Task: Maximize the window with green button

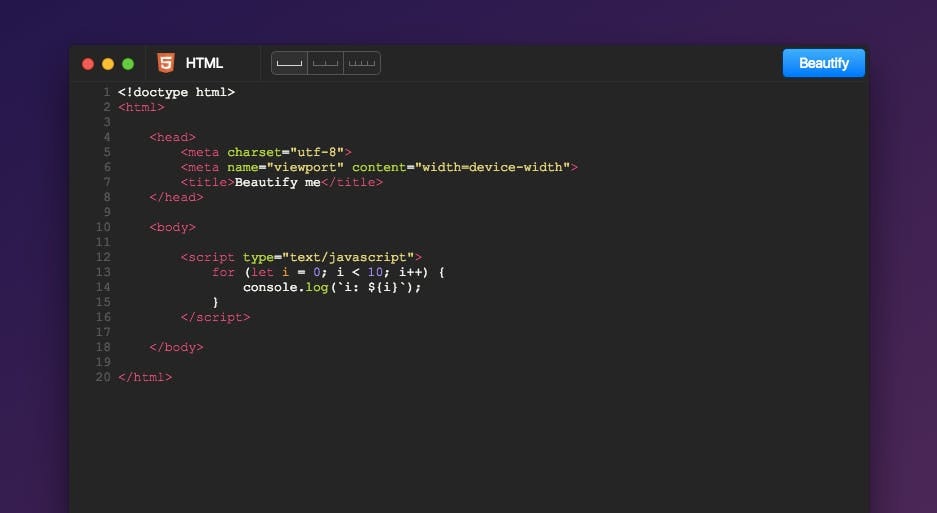Action: [128, 64]
